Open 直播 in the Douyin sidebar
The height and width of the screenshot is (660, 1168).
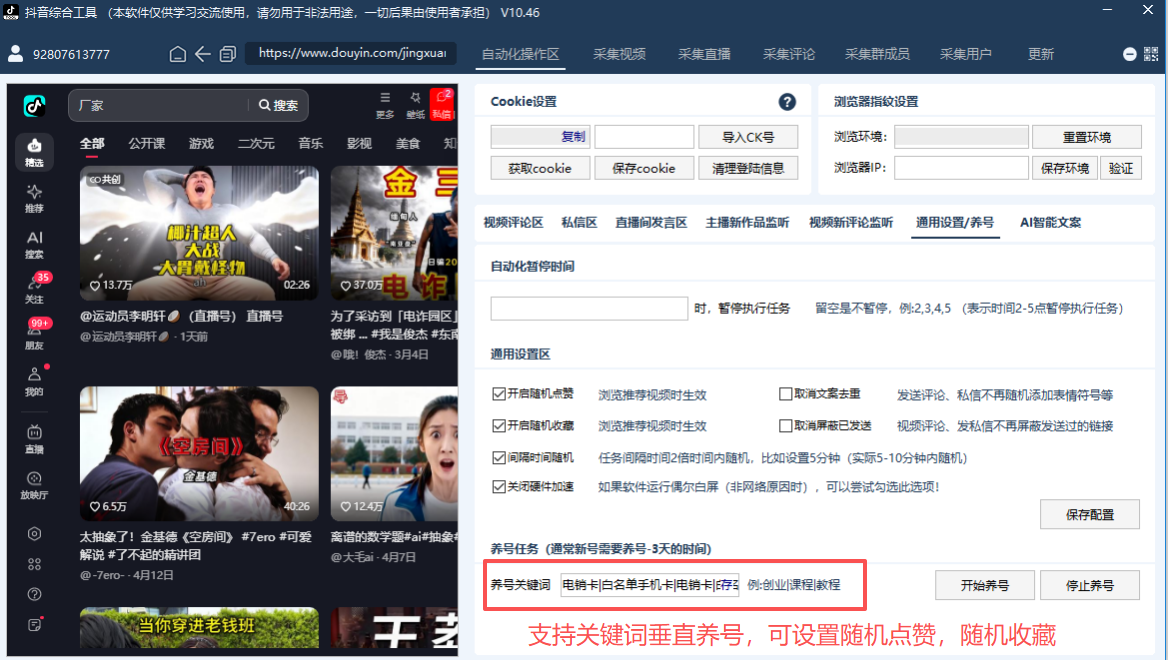34,440
